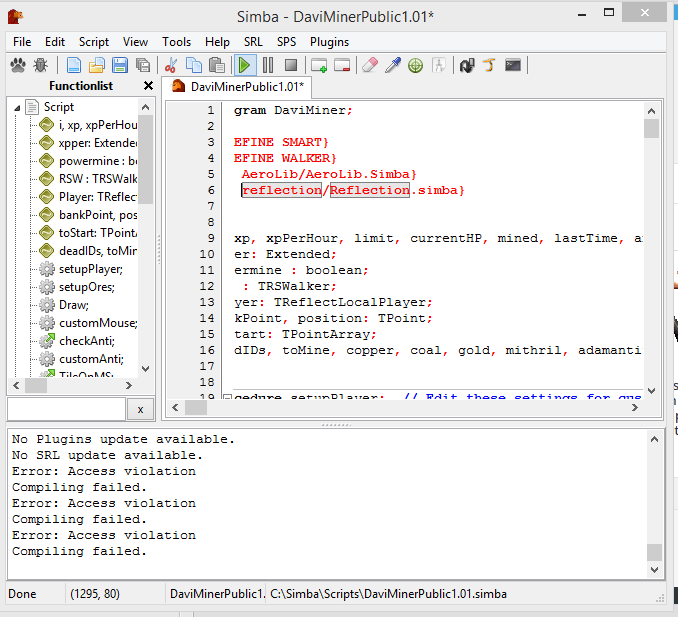Collapse the code fold marker at line 19
The width and height of the screenshot is (678, 617).
[226, 398]
